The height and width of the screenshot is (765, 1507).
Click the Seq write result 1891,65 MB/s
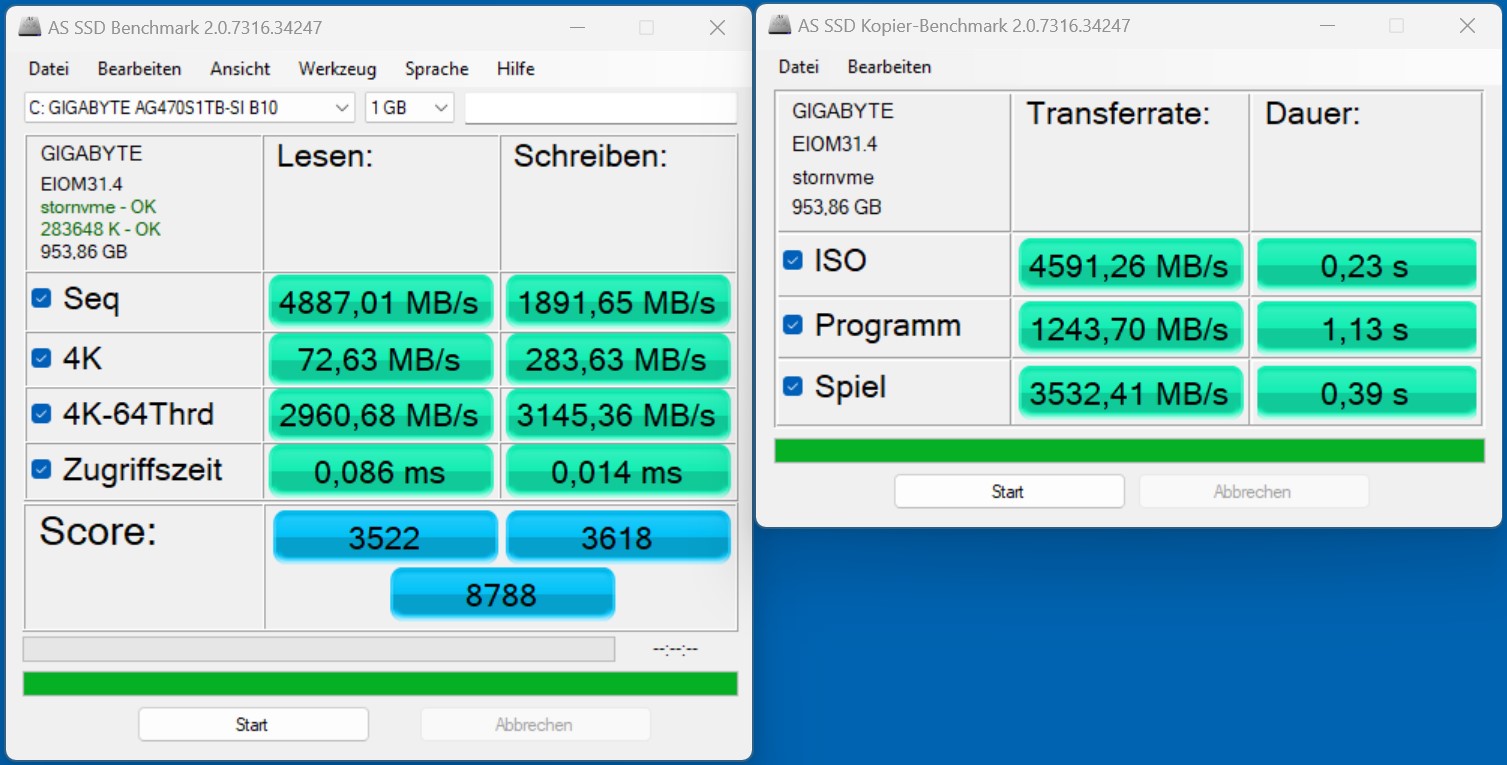pos(618,302)
